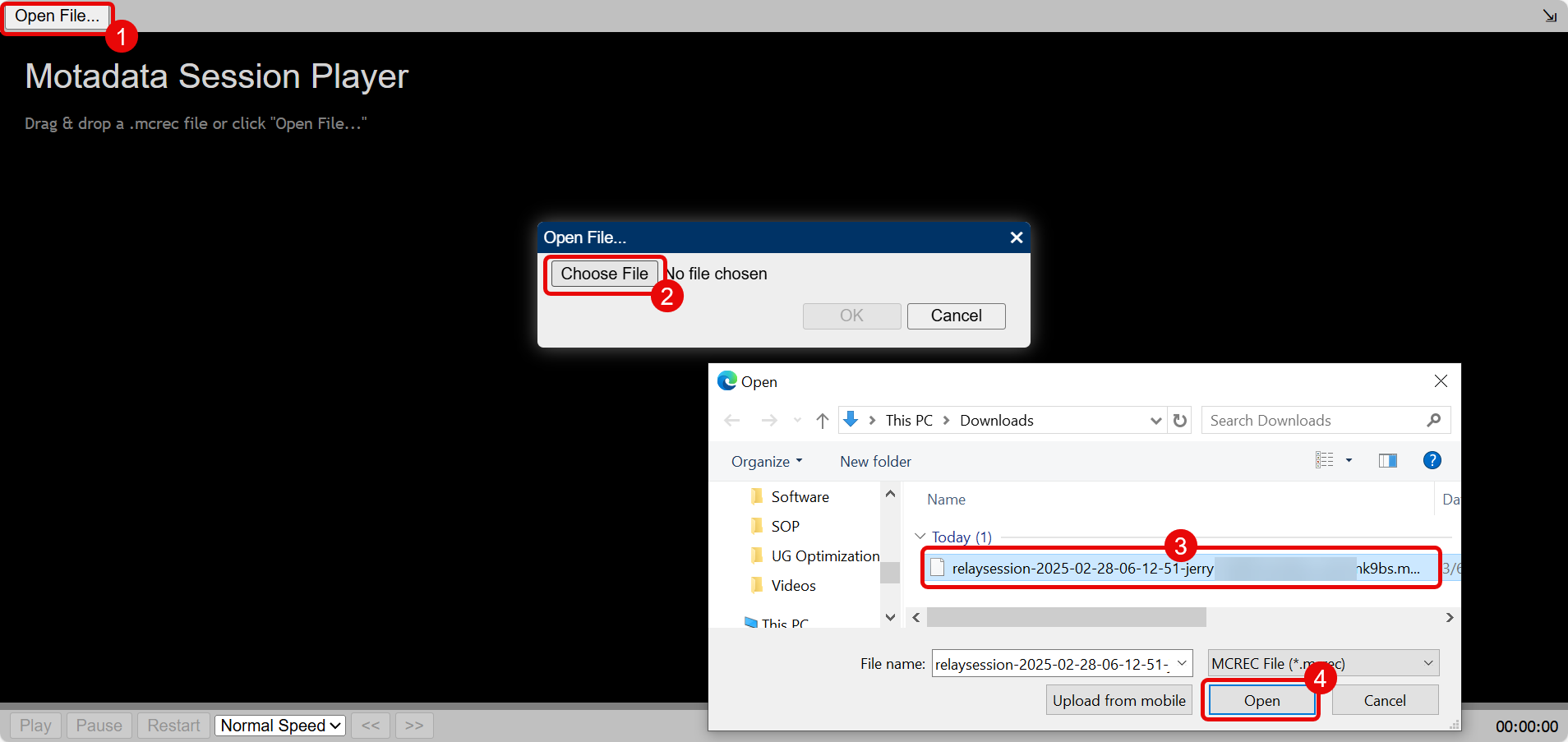1568x742 pixels.
Task: Select the Software folder in navigation pane
Action: pos(800,497)
